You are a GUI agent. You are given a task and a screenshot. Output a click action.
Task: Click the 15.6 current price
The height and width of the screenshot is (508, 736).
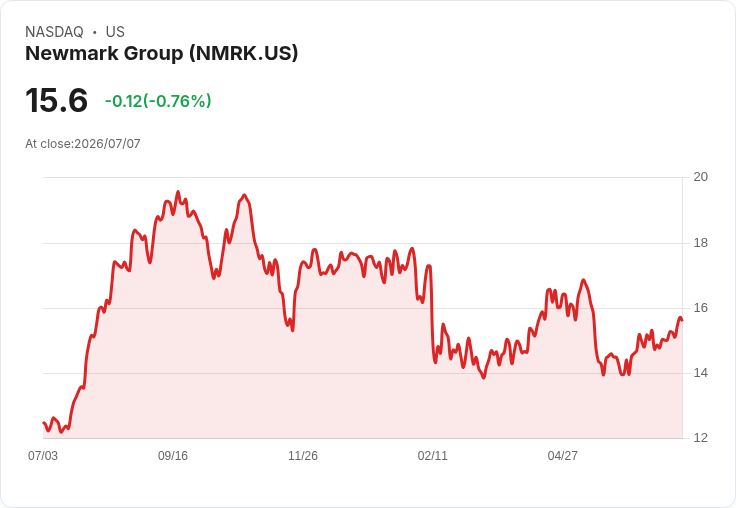coord(56,100)
